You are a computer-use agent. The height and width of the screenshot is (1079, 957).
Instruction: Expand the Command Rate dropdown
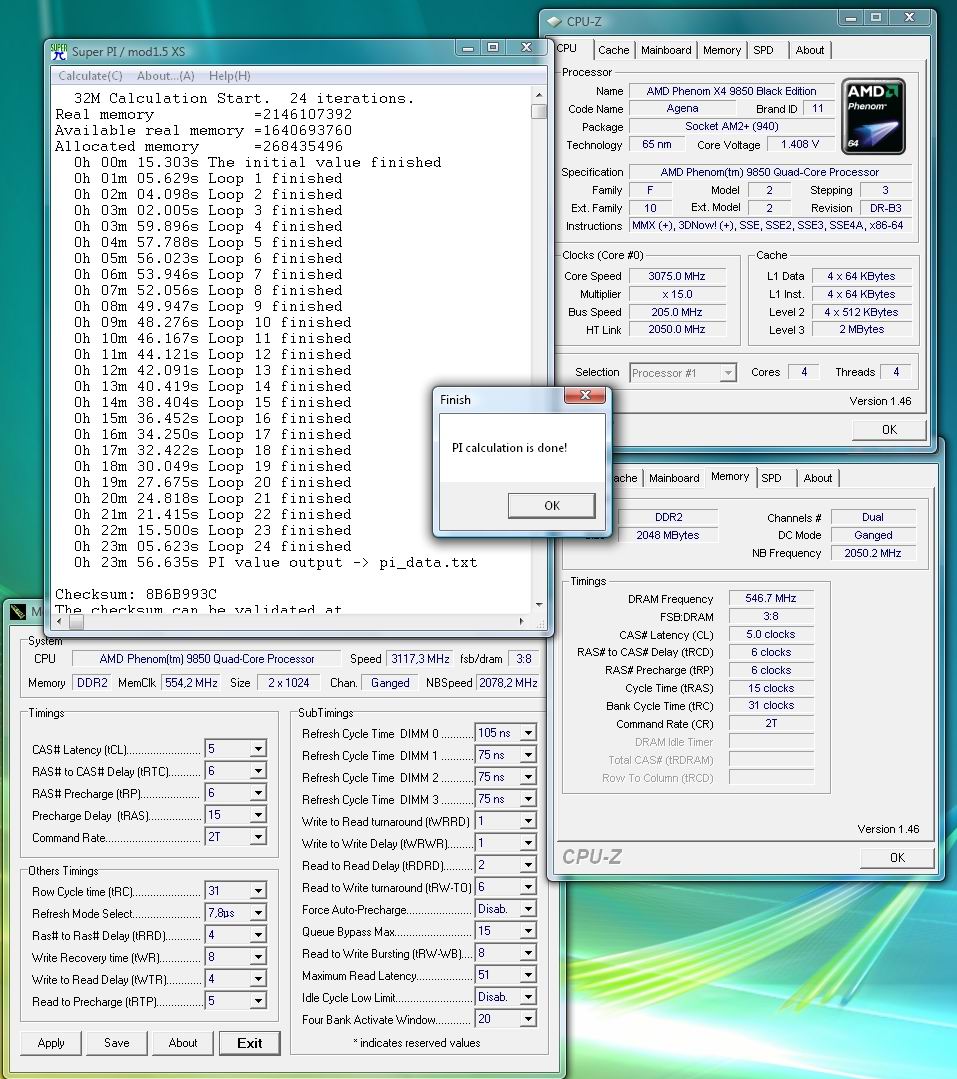click(x=258, y=837)
